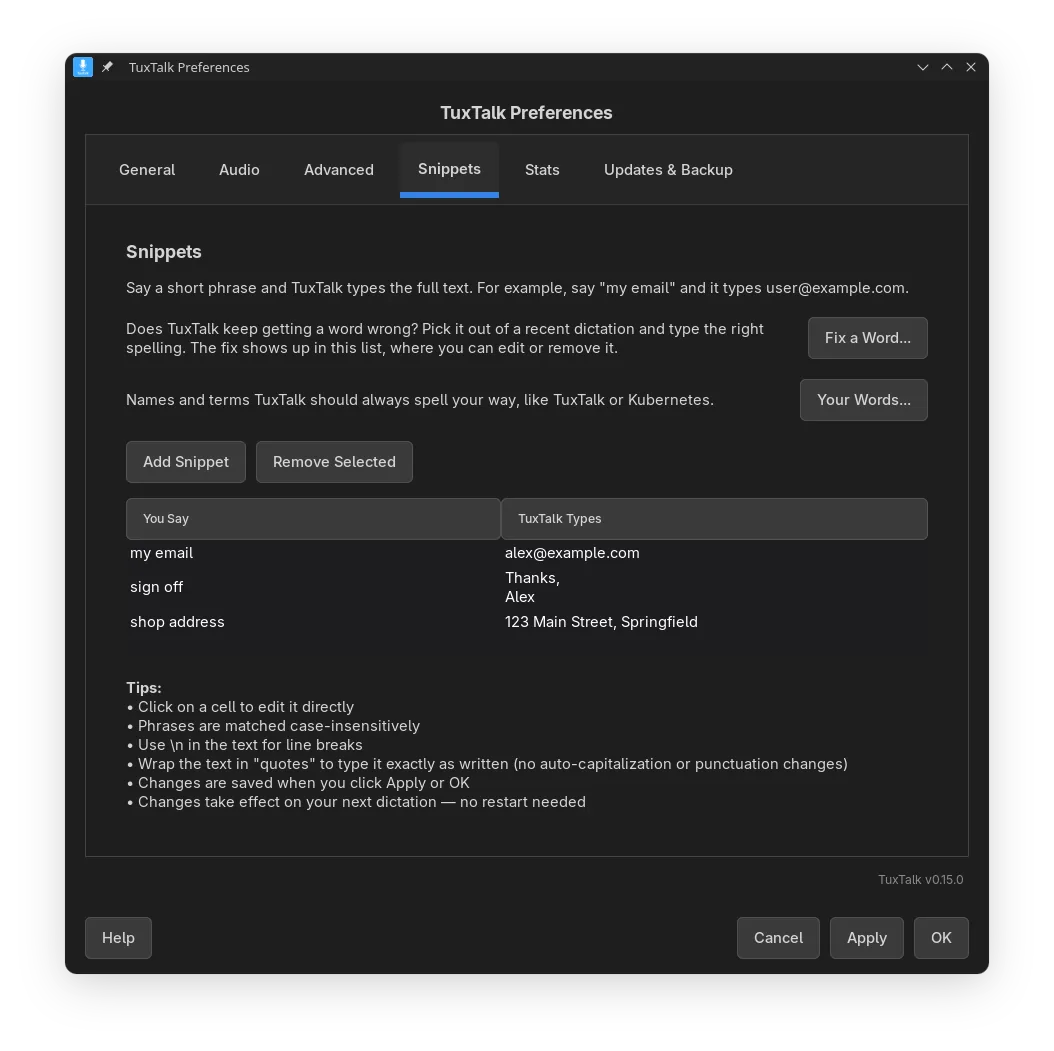Screen dimensions: 1054x1051
Task: Cancel the preference changes
Action: coord(778,937)
